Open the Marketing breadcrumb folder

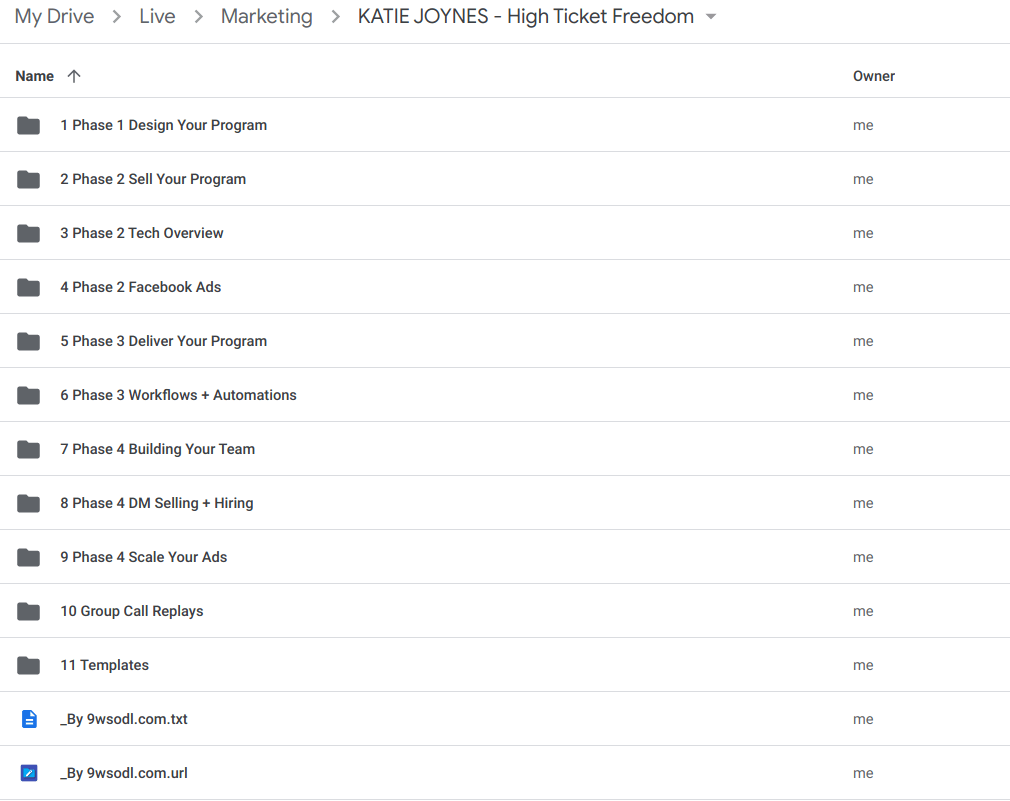[266, 16]
